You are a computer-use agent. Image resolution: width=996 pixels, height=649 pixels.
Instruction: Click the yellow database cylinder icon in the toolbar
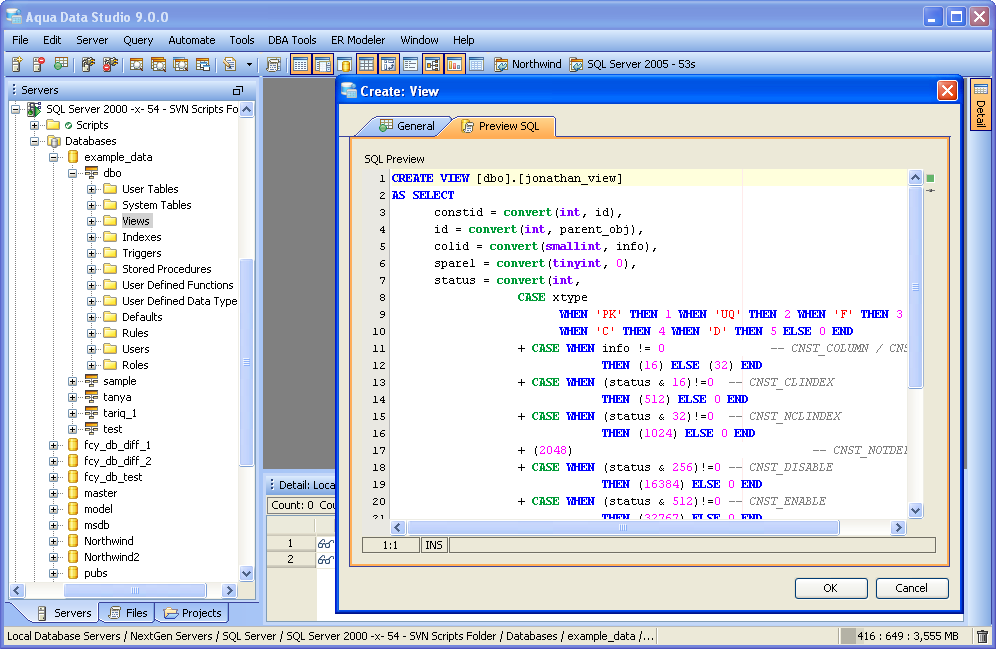tap(344, 64)
